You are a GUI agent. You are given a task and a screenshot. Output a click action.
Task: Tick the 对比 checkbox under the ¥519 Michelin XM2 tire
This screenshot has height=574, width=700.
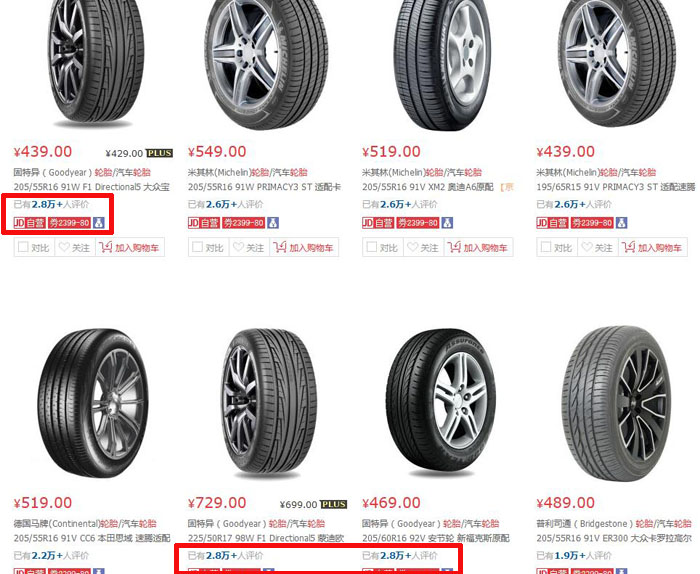371,247
